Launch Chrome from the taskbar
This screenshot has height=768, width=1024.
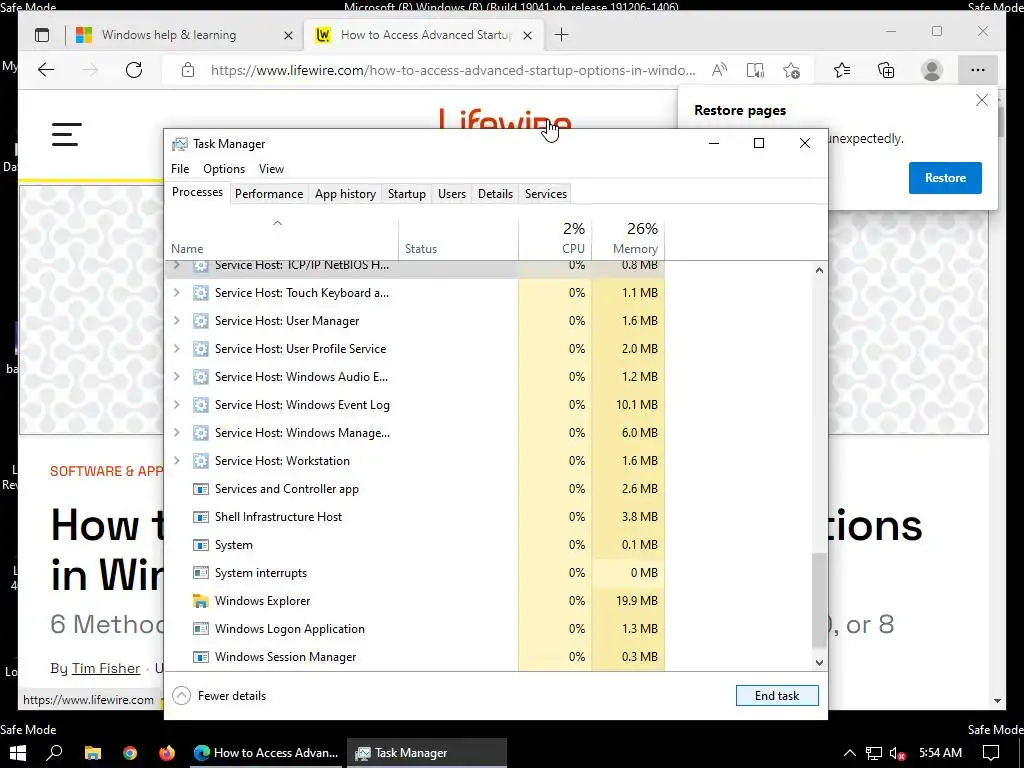pos(130,753)
